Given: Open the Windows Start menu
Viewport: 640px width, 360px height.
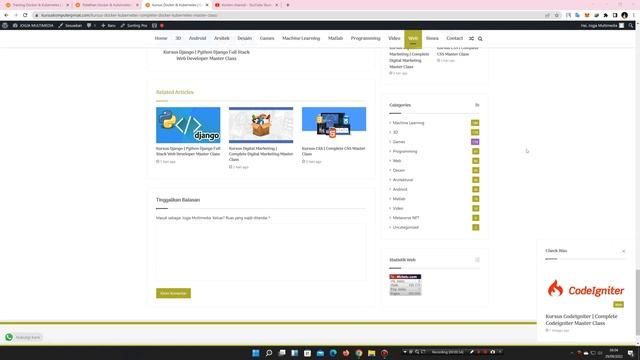Looking at the screenshot, I should click(256, 353).
